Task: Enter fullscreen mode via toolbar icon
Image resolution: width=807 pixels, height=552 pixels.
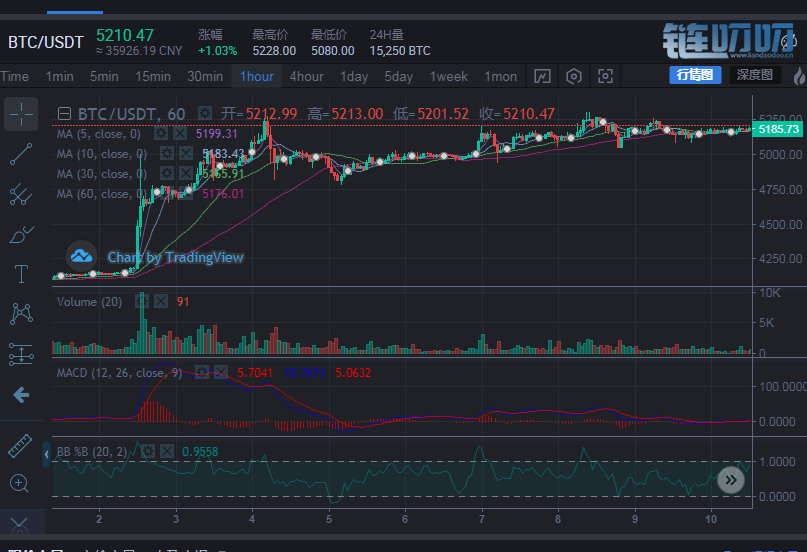Action: coord(605,76)
